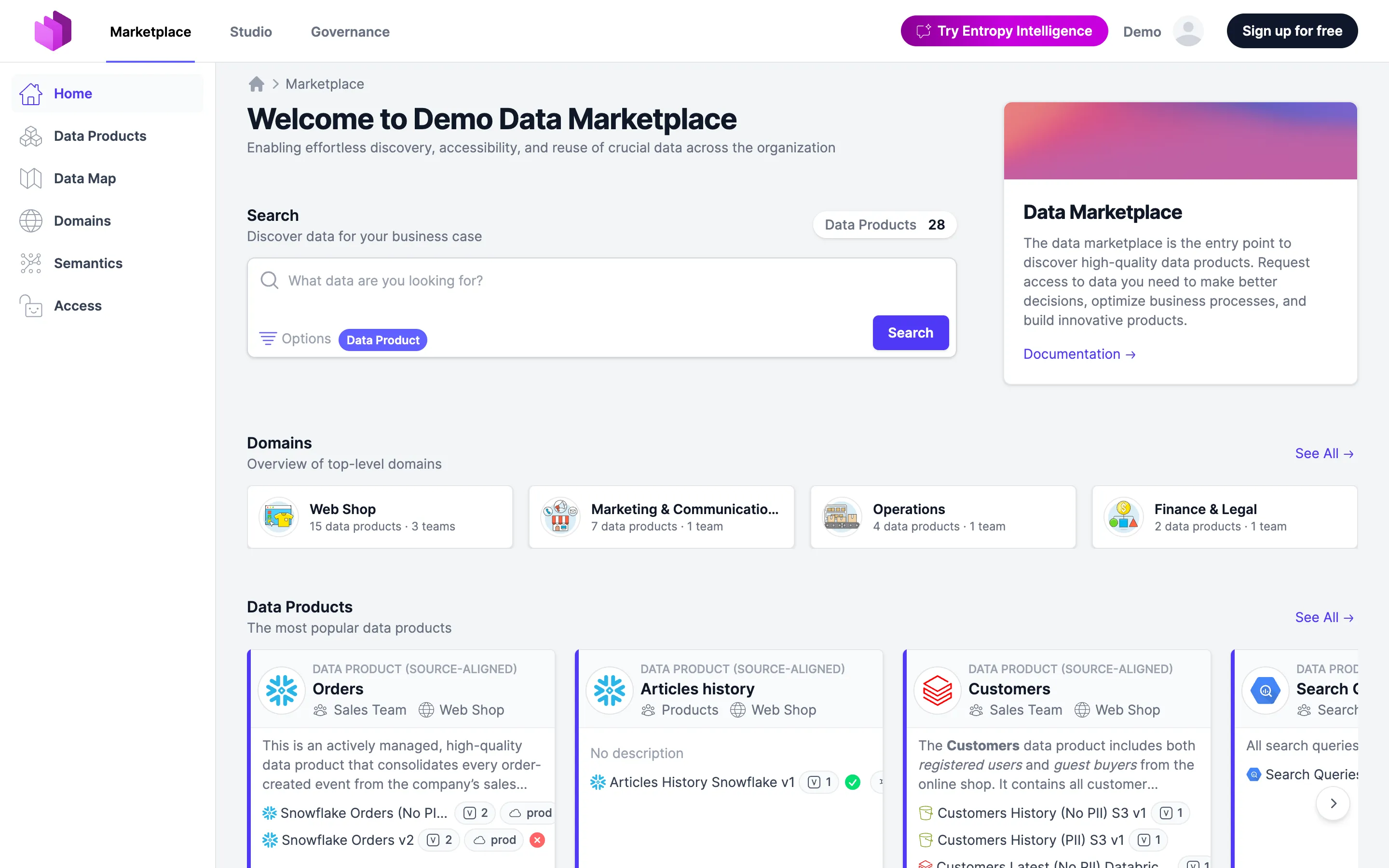Click See All for Domains

tap(1325, 453)
